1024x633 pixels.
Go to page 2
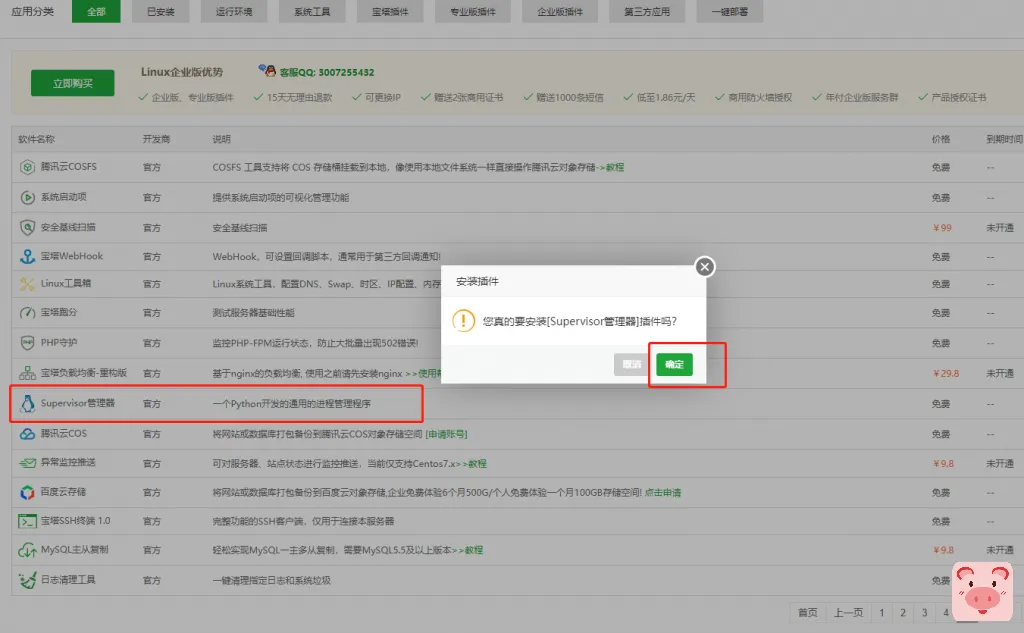click(x=903, y=612)
